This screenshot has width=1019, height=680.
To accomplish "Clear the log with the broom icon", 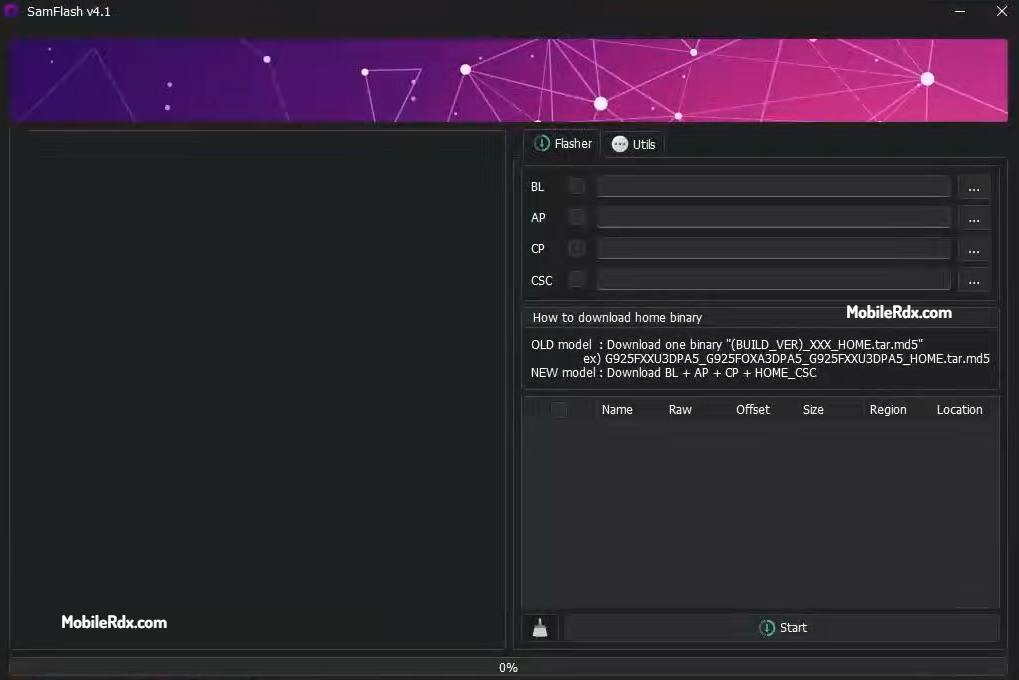I will pos(540,627).
